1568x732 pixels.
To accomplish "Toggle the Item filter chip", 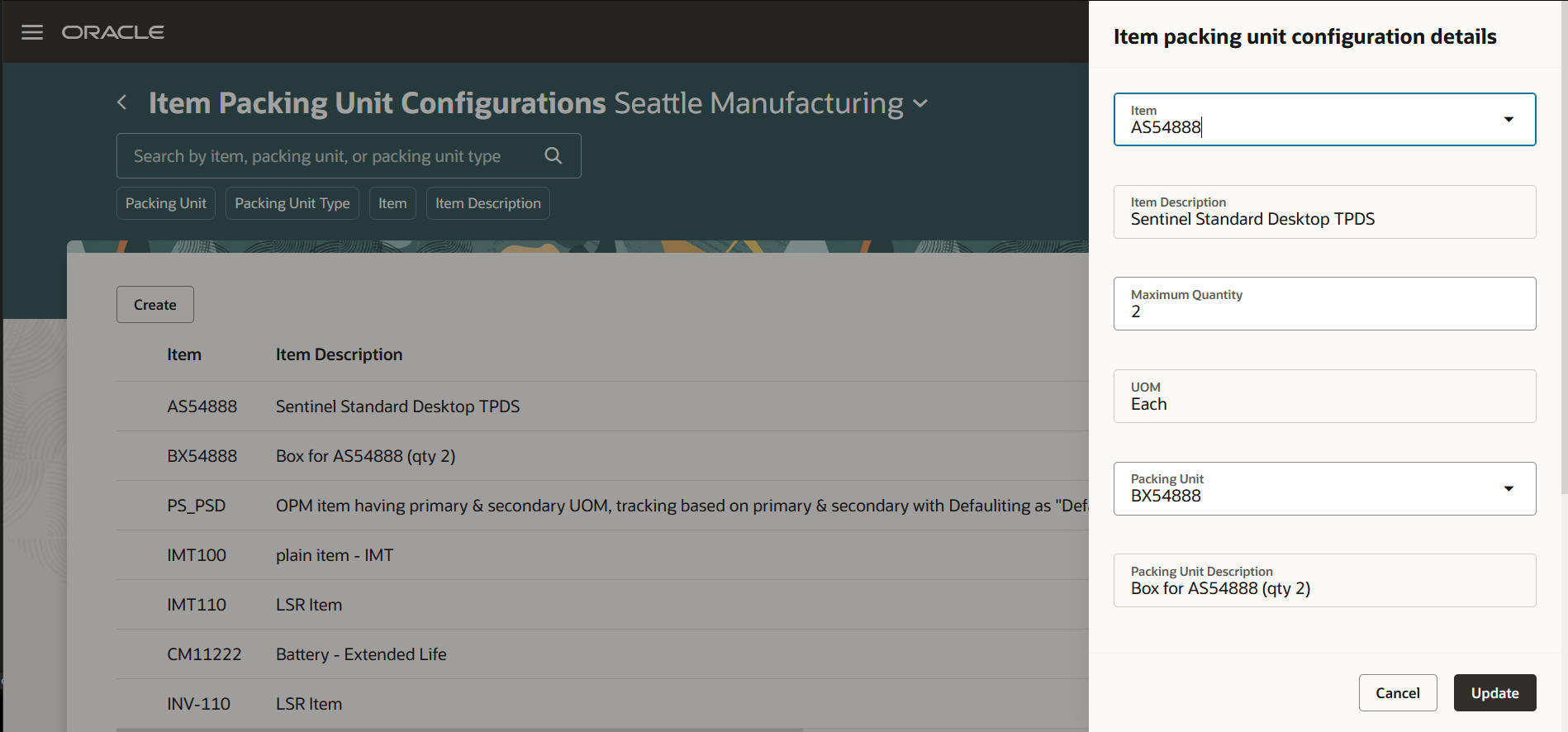I will tap(392, 203).
